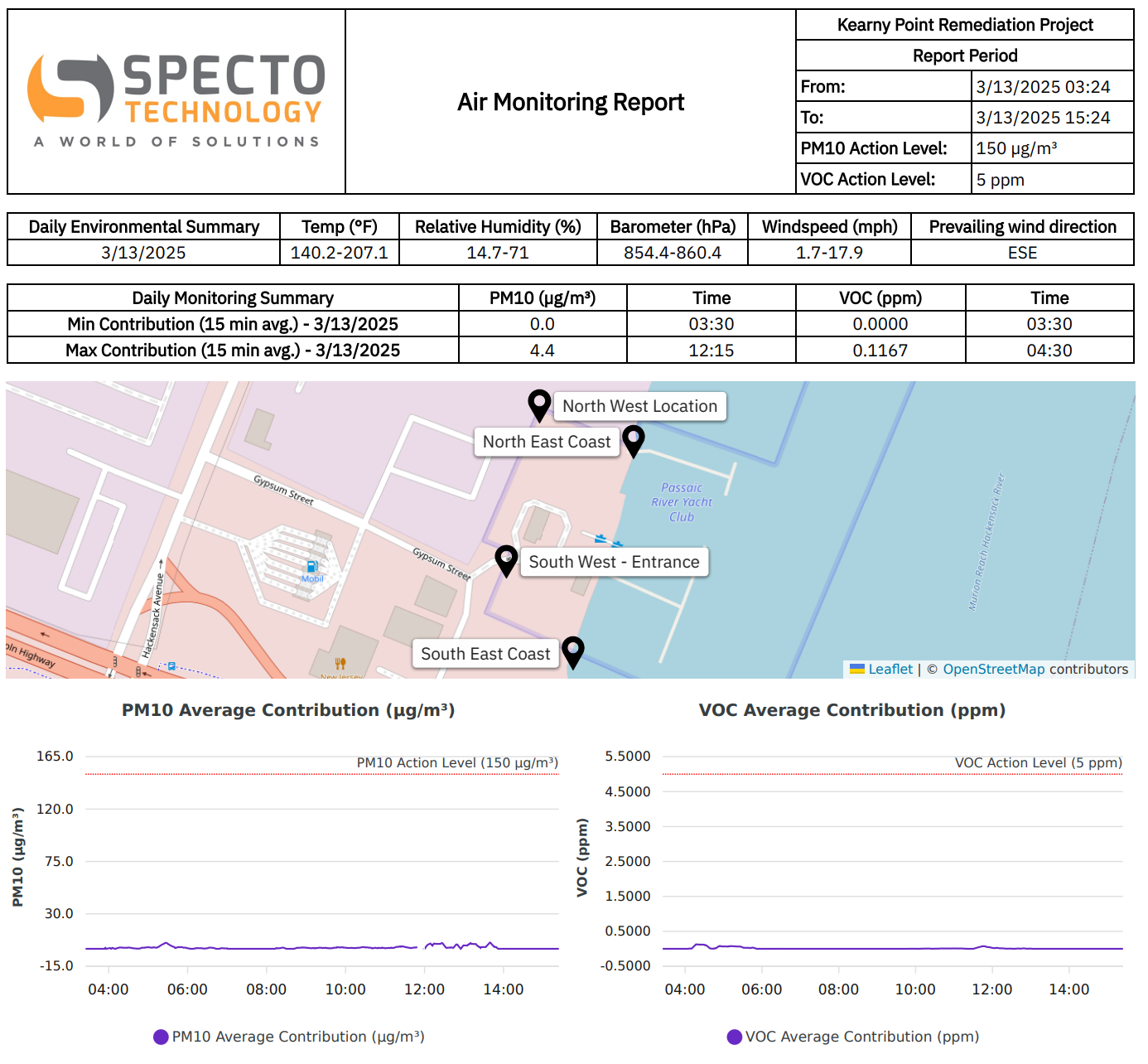This screenshot has height=1064, width=1148.
Task: Click min PM10 value 0.0
Action: tap(543, 324)
